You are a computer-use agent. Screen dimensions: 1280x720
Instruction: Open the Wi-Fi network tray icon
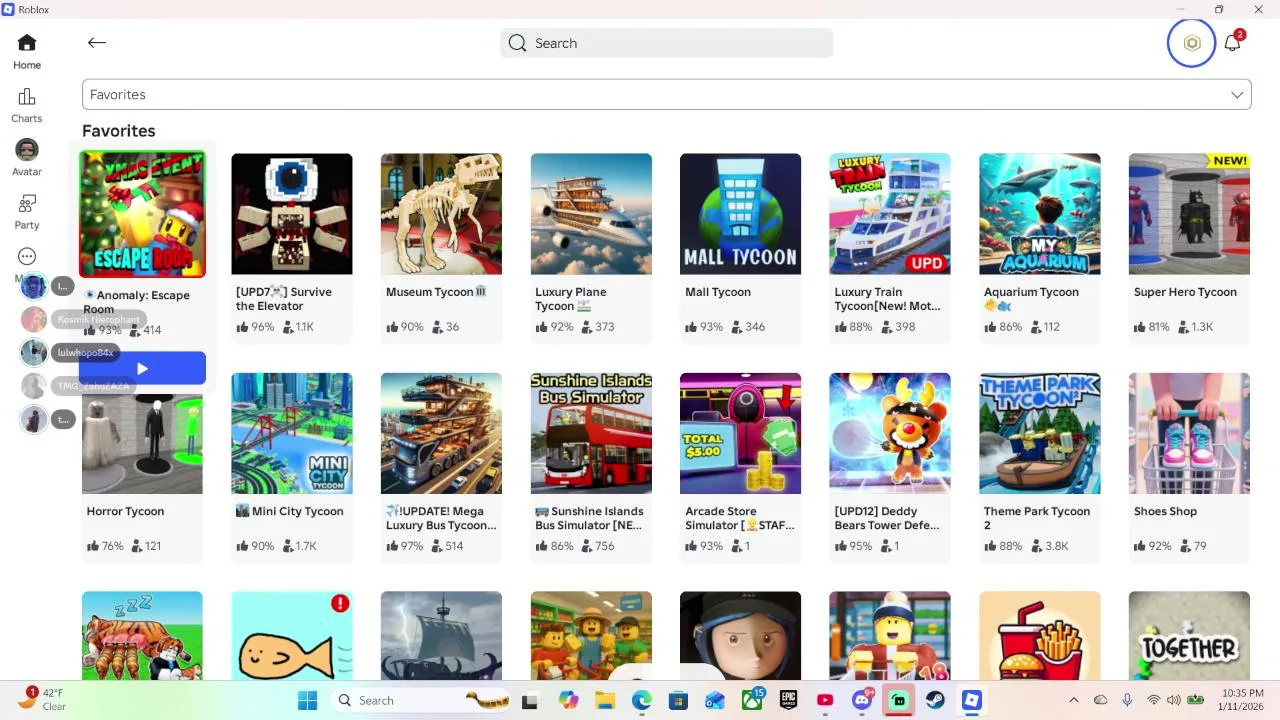(x=1153, y=700)
